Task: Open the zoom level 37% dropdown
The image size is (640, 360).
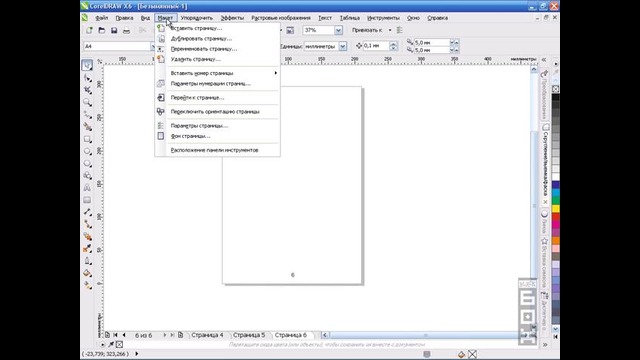Action: [x=338, y=30]
